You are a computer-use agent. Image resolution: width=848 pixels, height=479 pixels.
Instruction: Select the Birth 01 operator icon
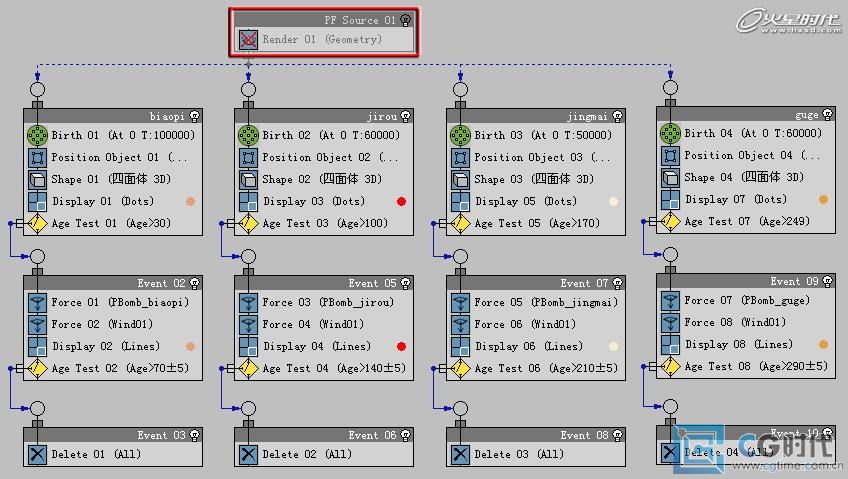[37, 135]
